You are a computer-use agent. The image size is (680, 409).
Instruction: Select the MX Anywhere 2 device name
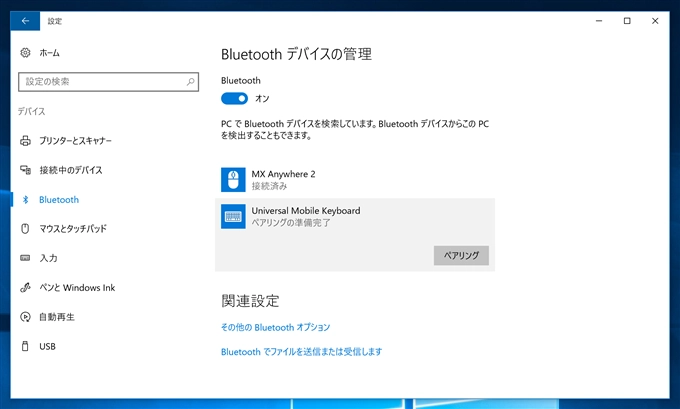coord(283,174)
